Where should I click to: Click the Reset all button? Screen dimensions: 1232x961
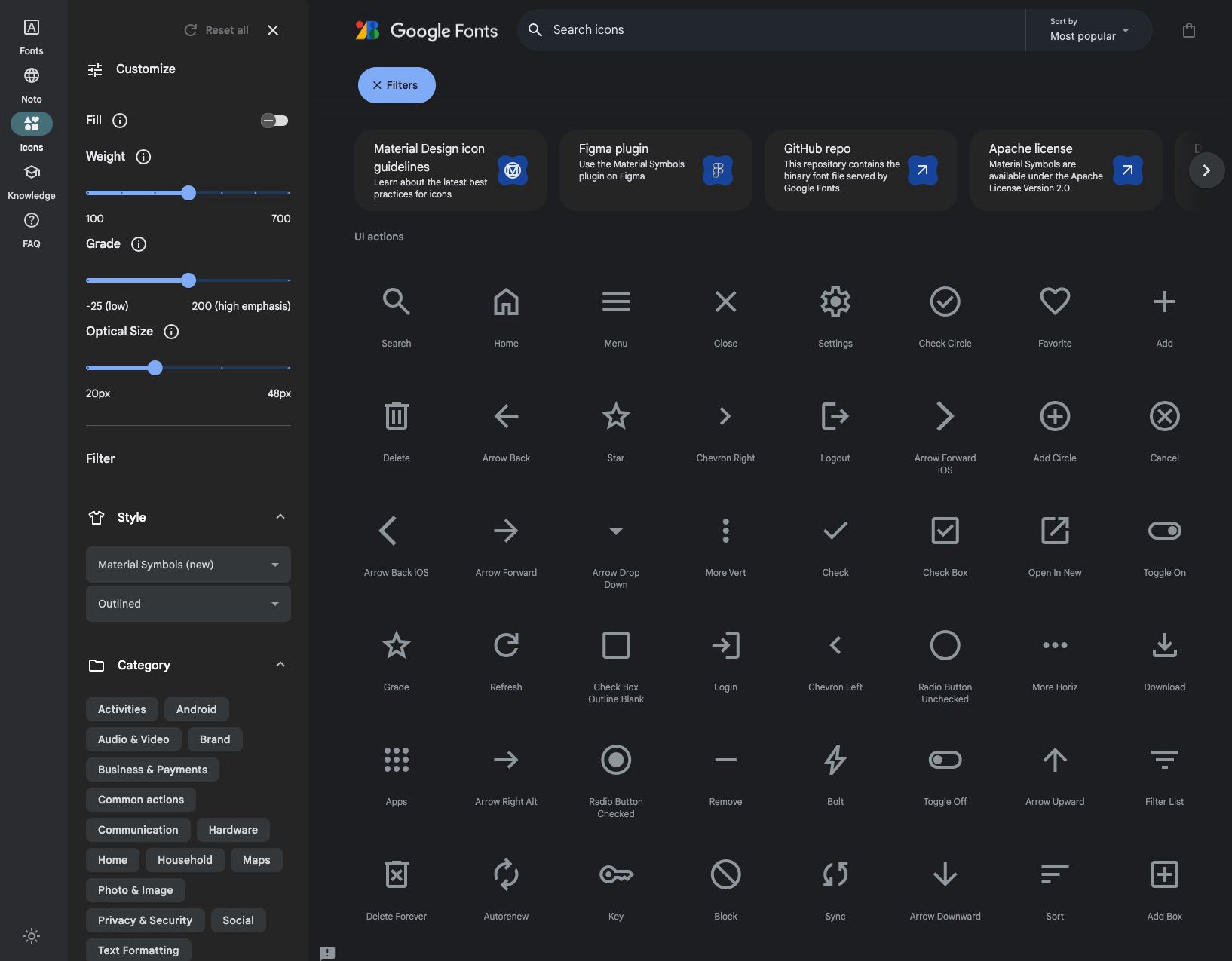coord(217,30)
